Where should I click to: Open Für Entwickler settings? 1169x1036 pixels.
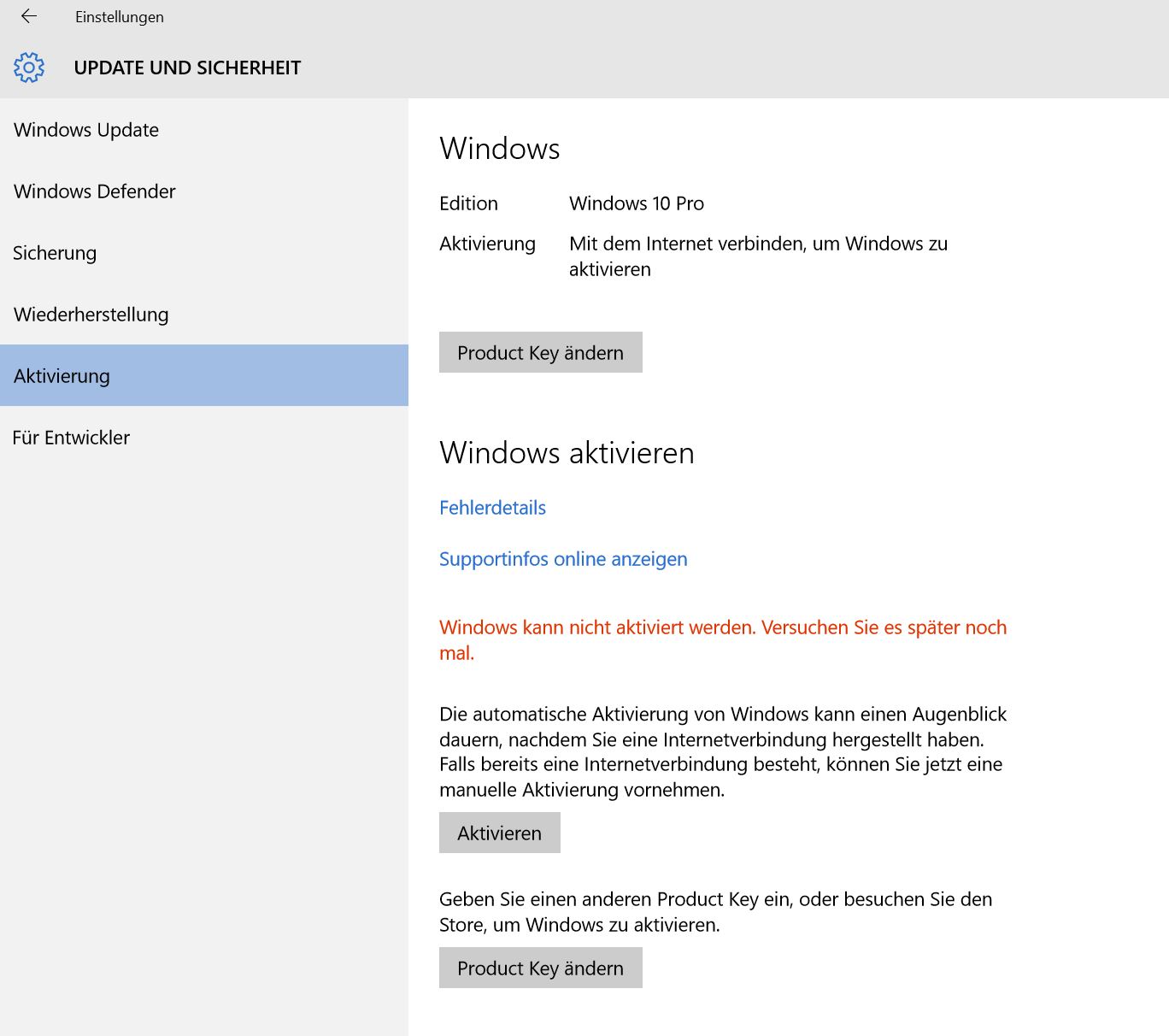(x=204, y=438)
